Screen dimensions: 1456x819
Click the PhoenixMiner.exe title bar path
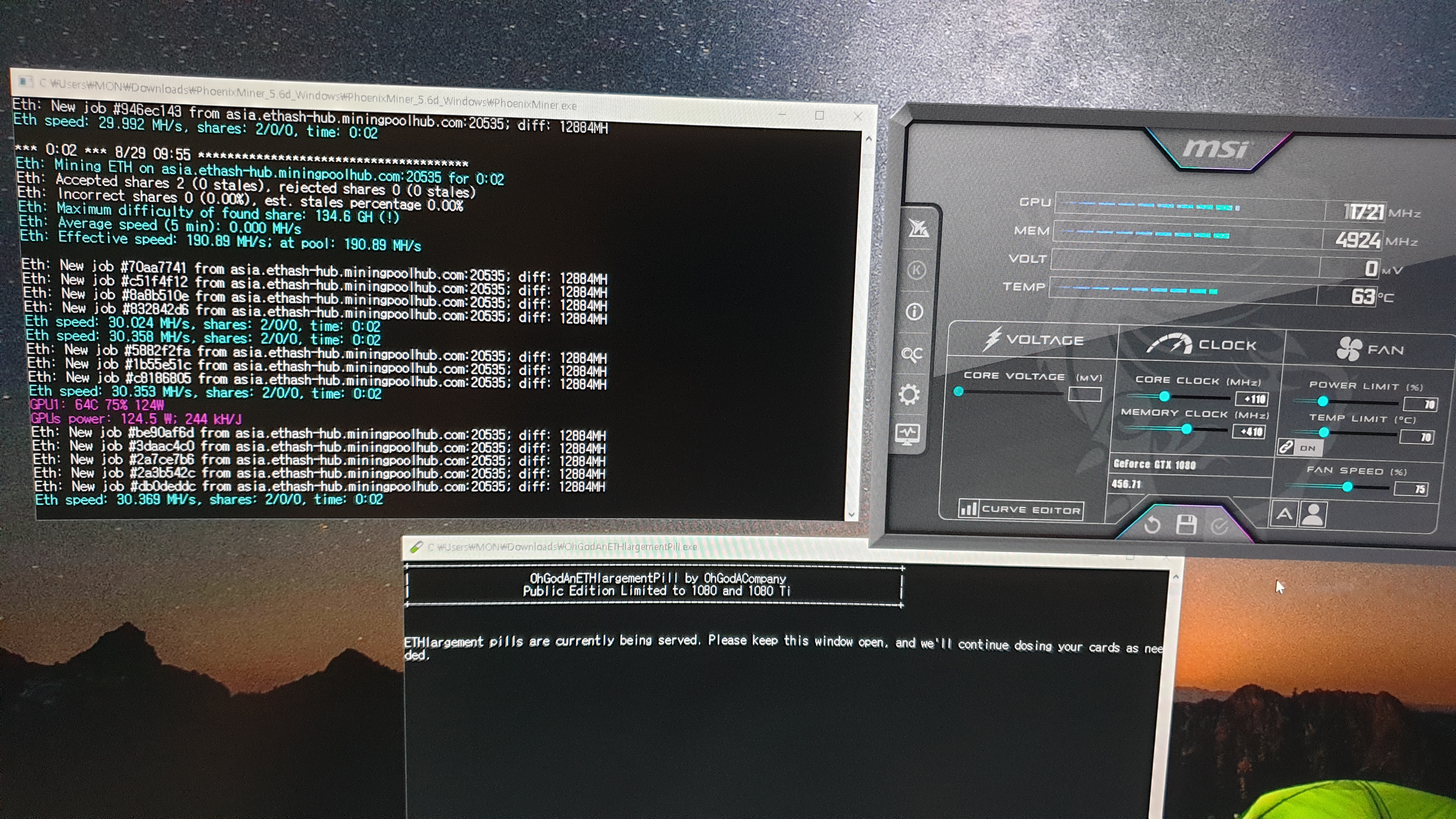point(308,94)
